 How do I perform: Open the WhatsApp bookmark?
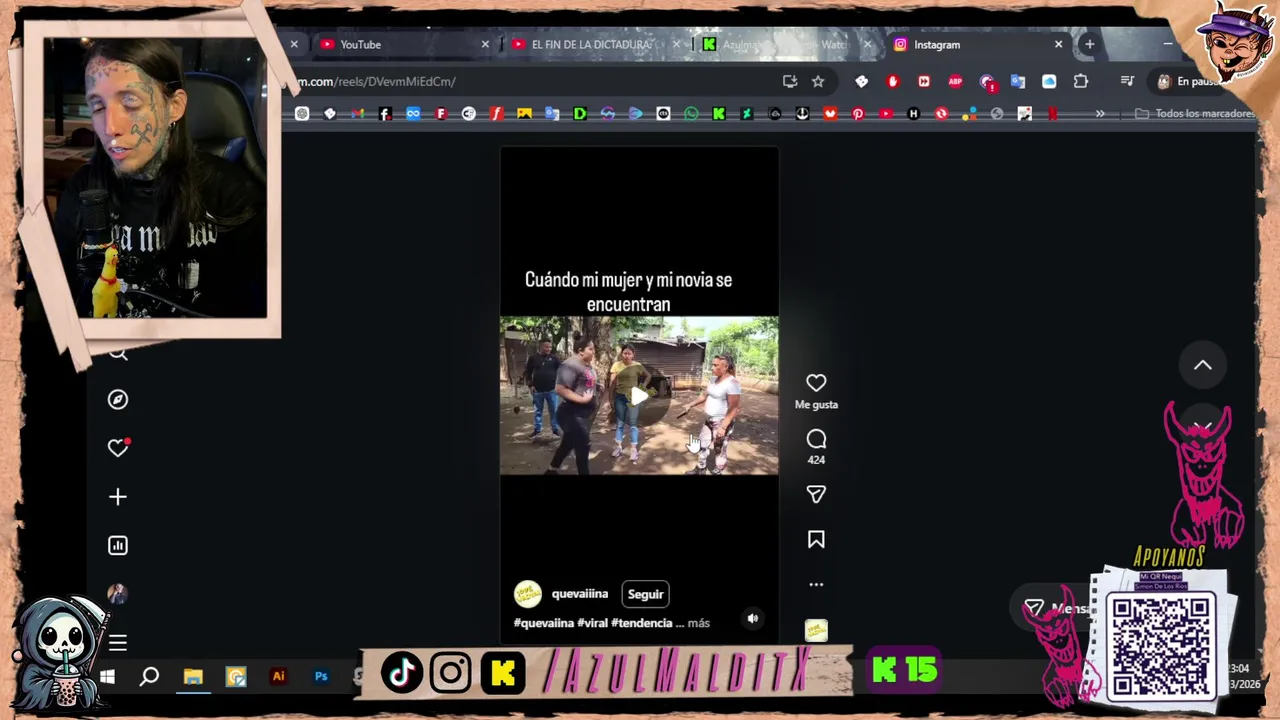691,114
